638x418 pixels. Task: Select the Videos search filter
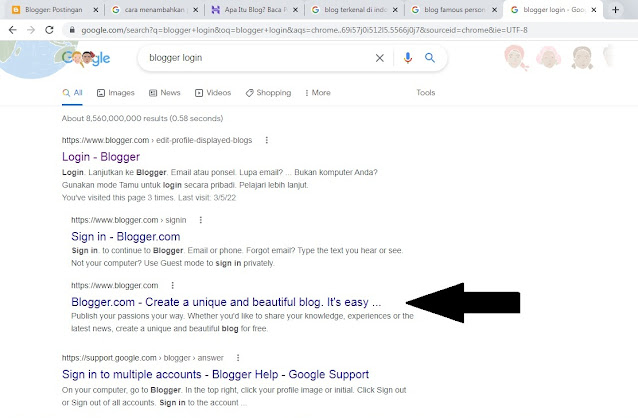[213, 93]
